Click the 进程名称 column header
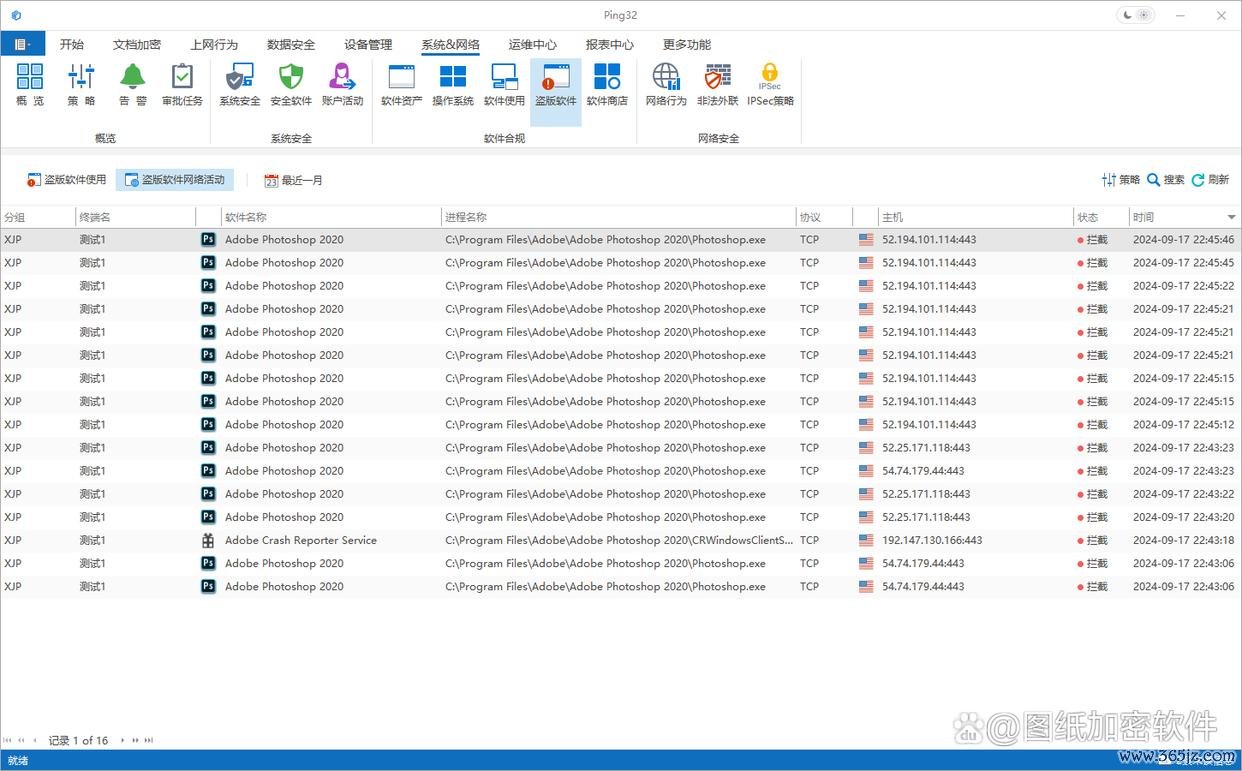Image resolution: width=1242 pixels, height=771 pixels. 619,217
